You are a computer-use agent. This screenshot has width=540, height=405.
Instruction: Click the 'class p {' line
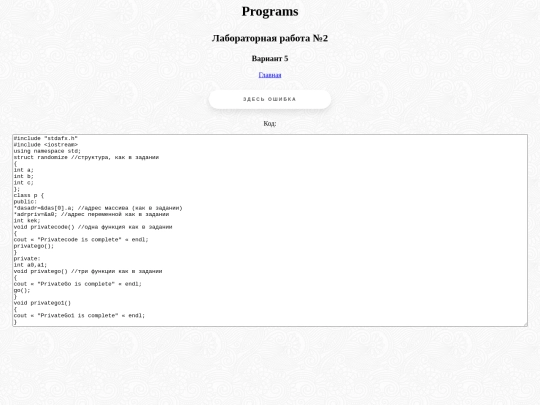29,195
